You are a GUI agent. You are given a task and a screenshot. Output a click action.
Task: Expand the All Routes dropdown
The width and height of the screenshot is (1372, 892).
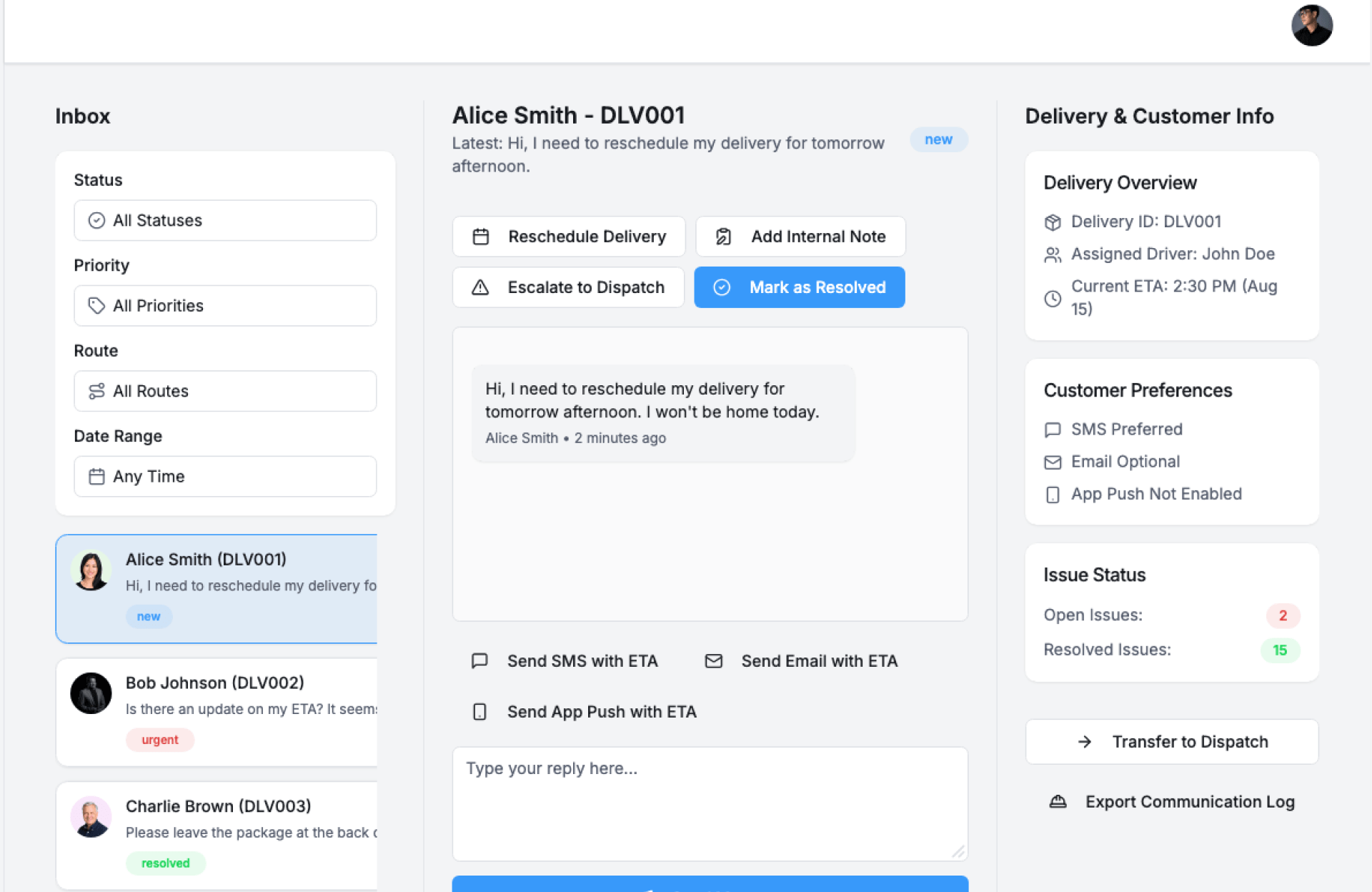click(x=225, y=391)
